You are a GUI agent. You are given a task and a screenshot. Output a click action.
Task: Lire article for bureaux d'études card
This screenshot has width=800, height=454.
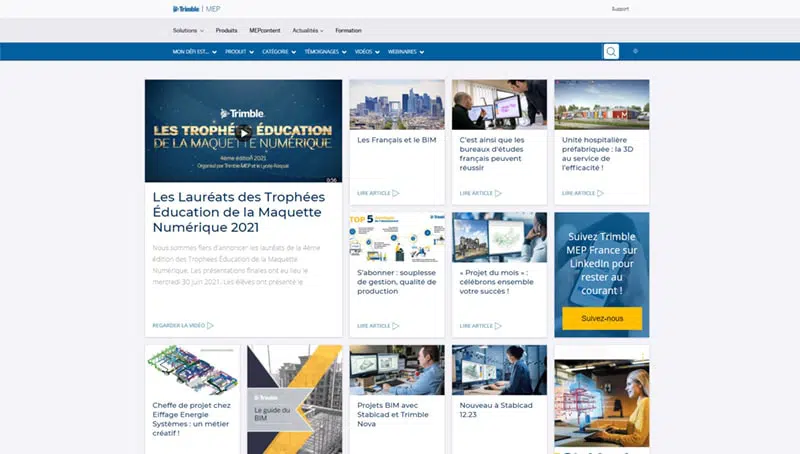[x=481, y=193]
